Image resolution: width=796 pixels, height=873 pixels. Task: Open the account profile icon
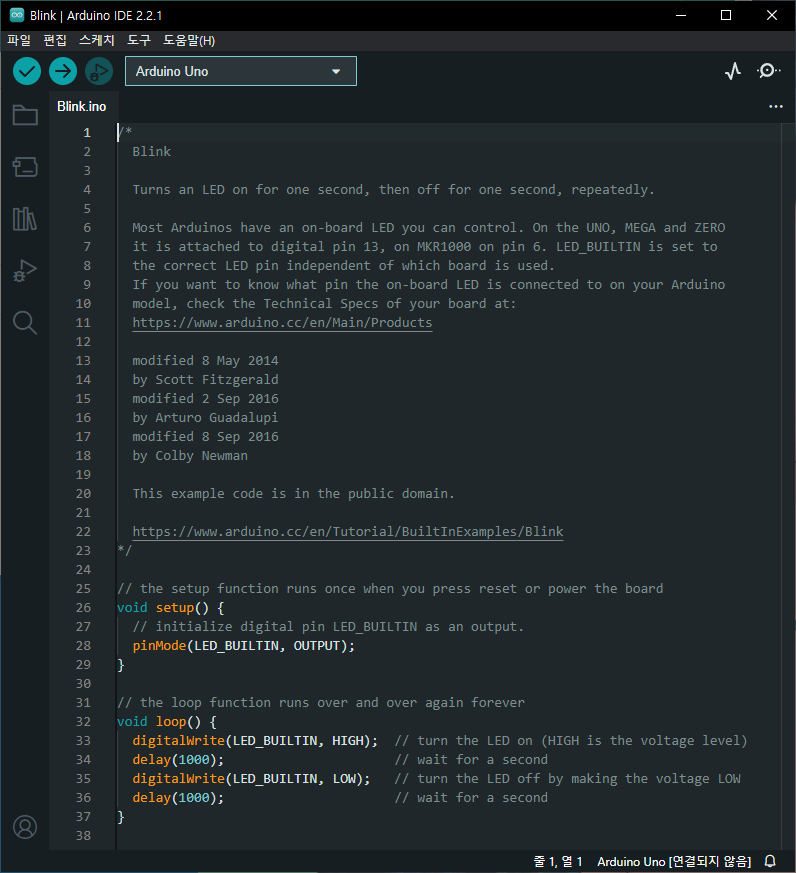coord(25,827)
